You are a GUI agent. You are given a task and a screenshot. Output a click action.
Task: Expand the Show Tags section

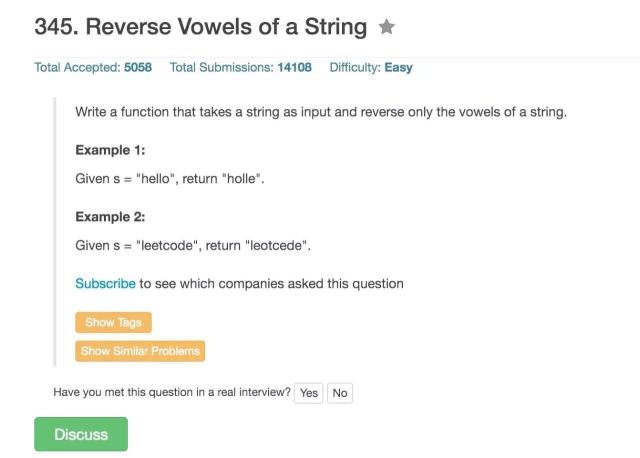tap(113, 322)
